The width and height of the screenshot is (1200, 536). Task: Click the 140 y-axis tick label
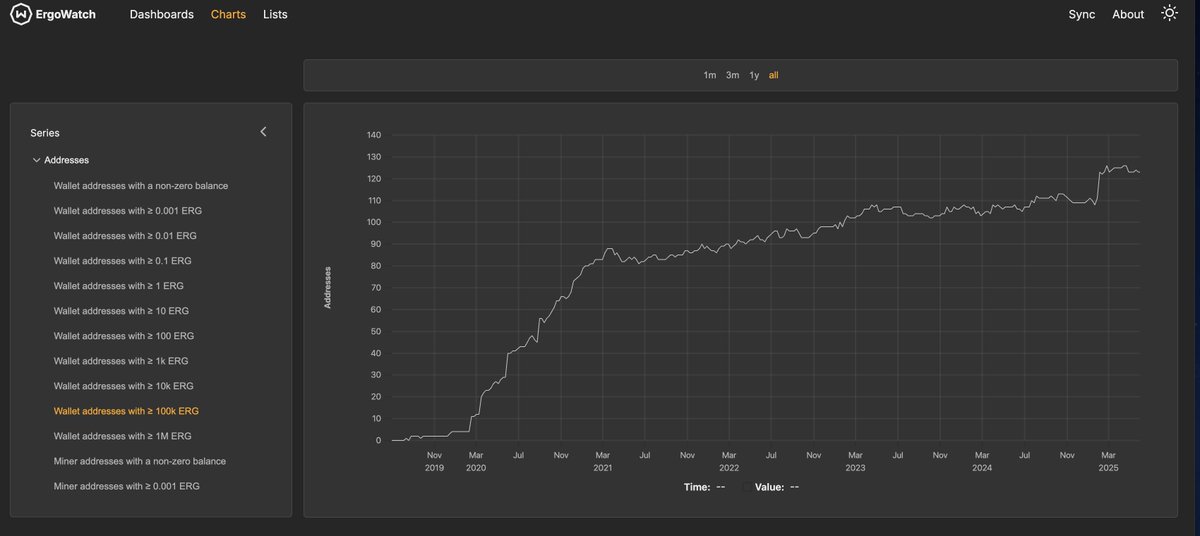(374, 135)
